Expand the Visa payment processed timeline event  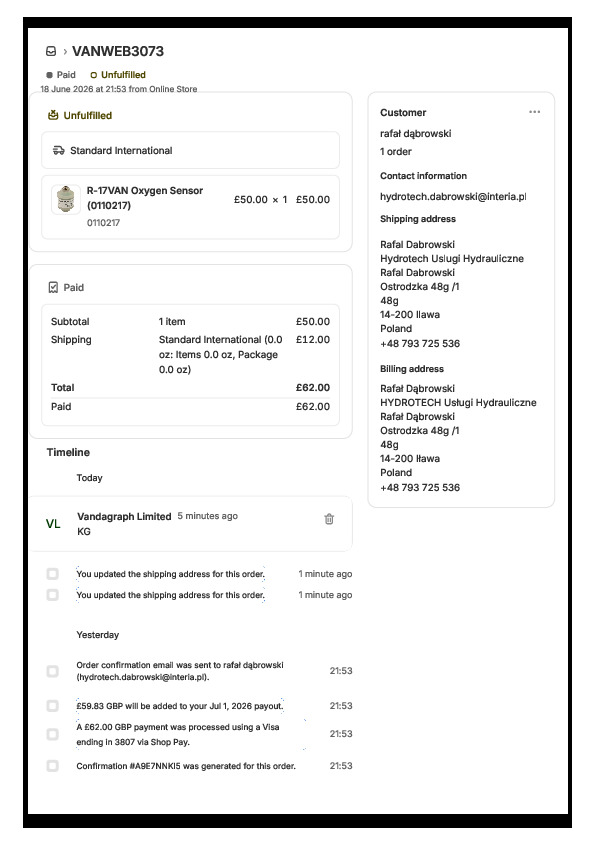click(x=178, y=734)
